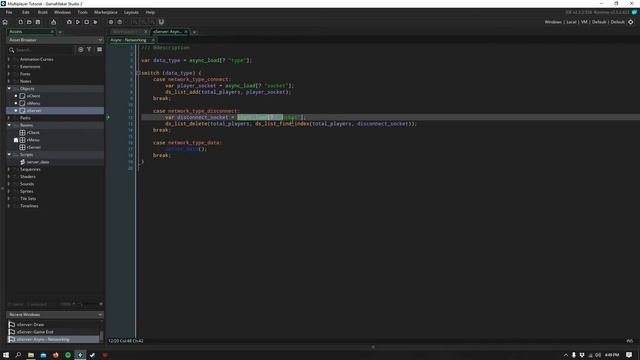Open a project with the folder icon
640x360 pixels.
[29, 22]
